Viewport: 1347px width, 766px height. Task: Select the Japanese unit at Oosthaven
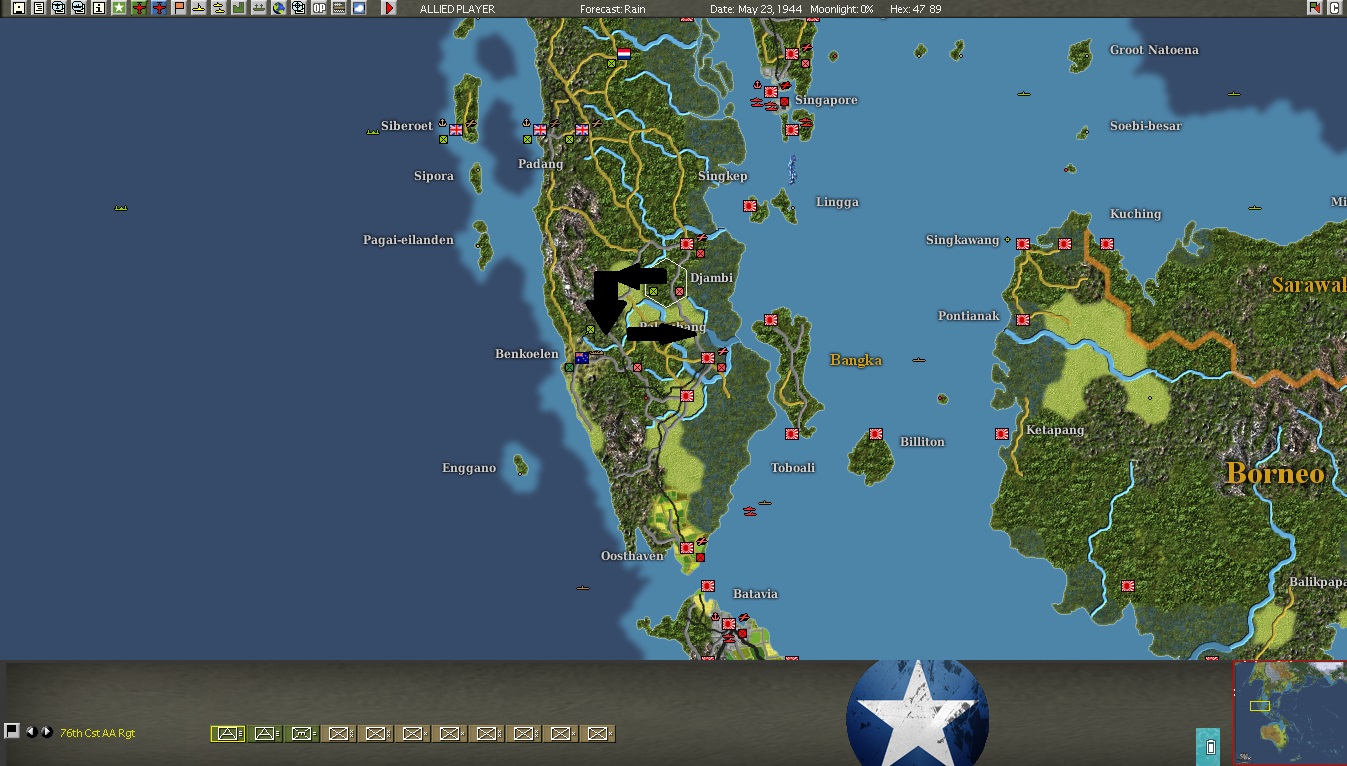(687, 548)
